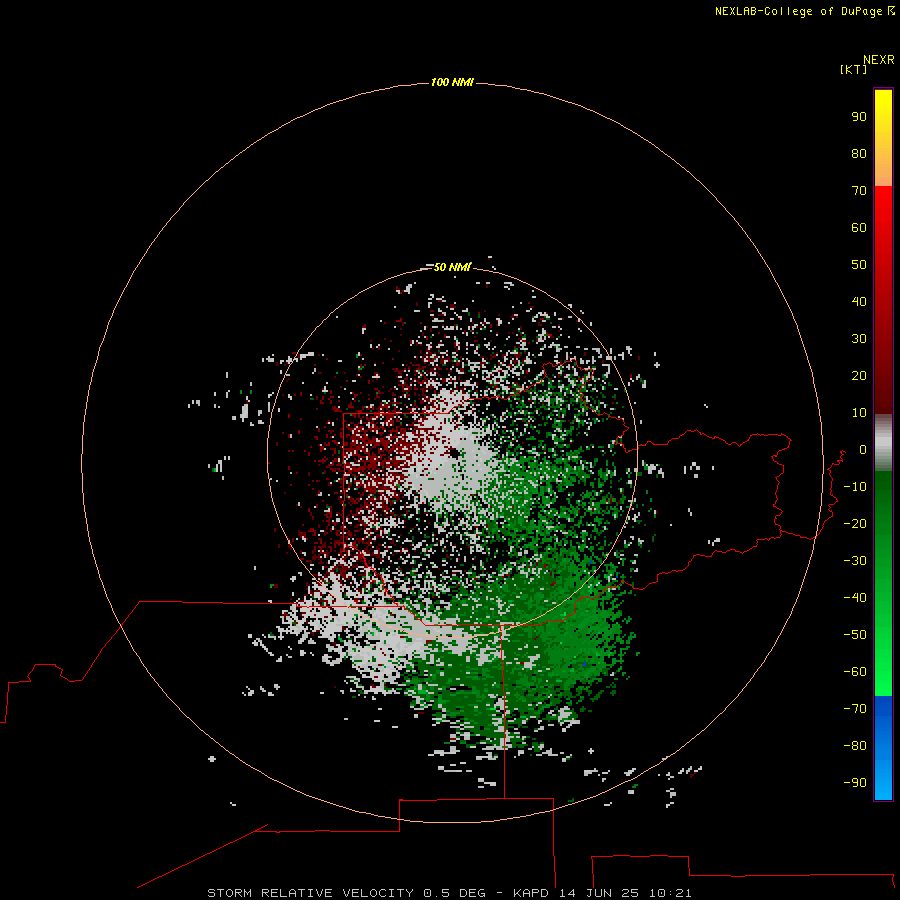Click the -80 knot scale label
This screenshot has height=900, width=900.
tap(855, 746)
